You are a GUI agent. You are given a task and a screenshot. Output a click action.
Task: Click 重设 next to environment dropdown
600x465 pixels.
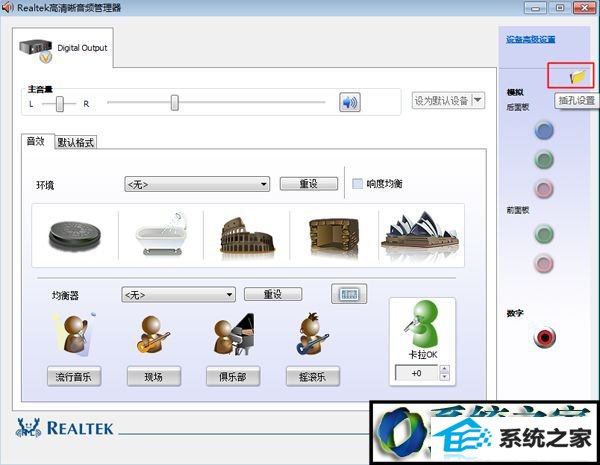[309, 184]
